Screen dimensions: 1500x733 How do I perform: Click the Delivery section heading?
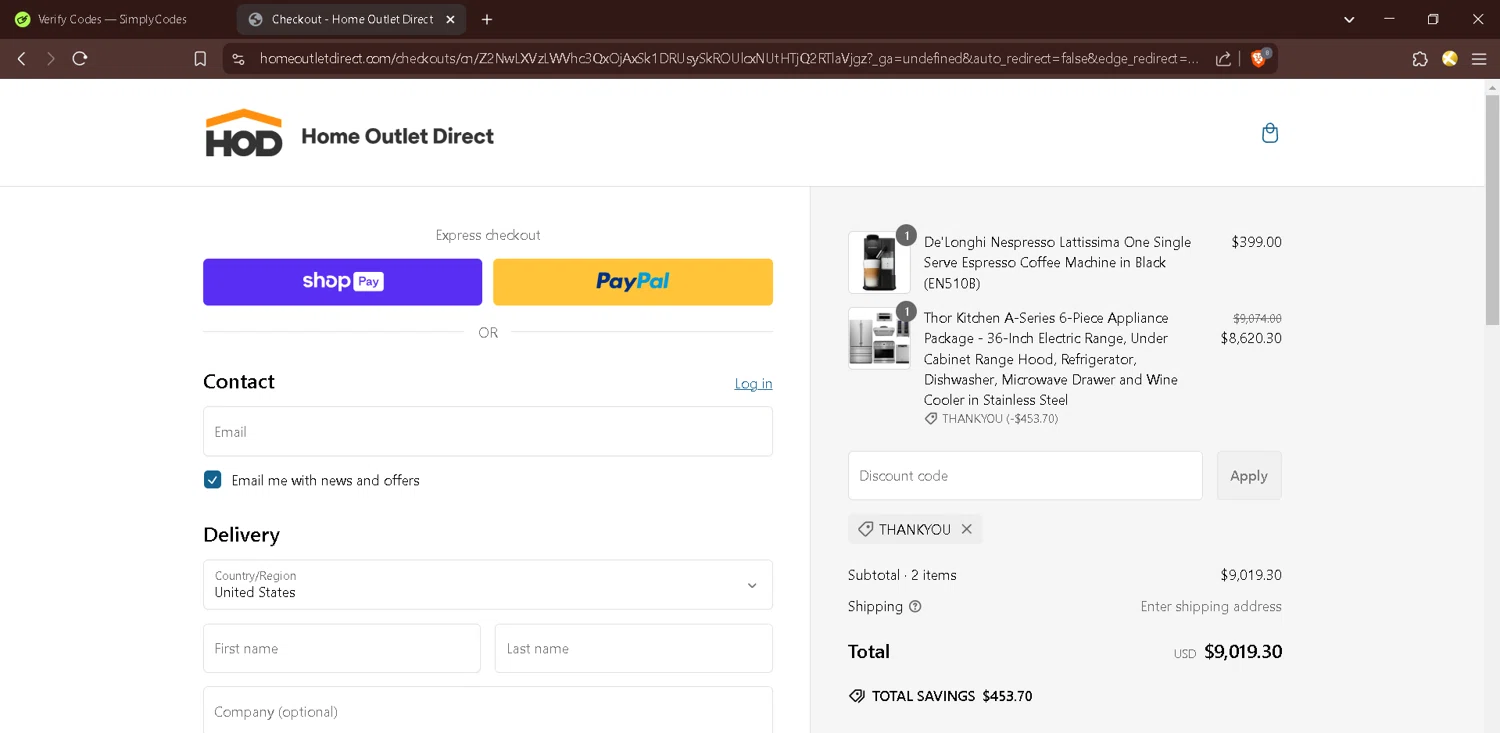(241, 535)
